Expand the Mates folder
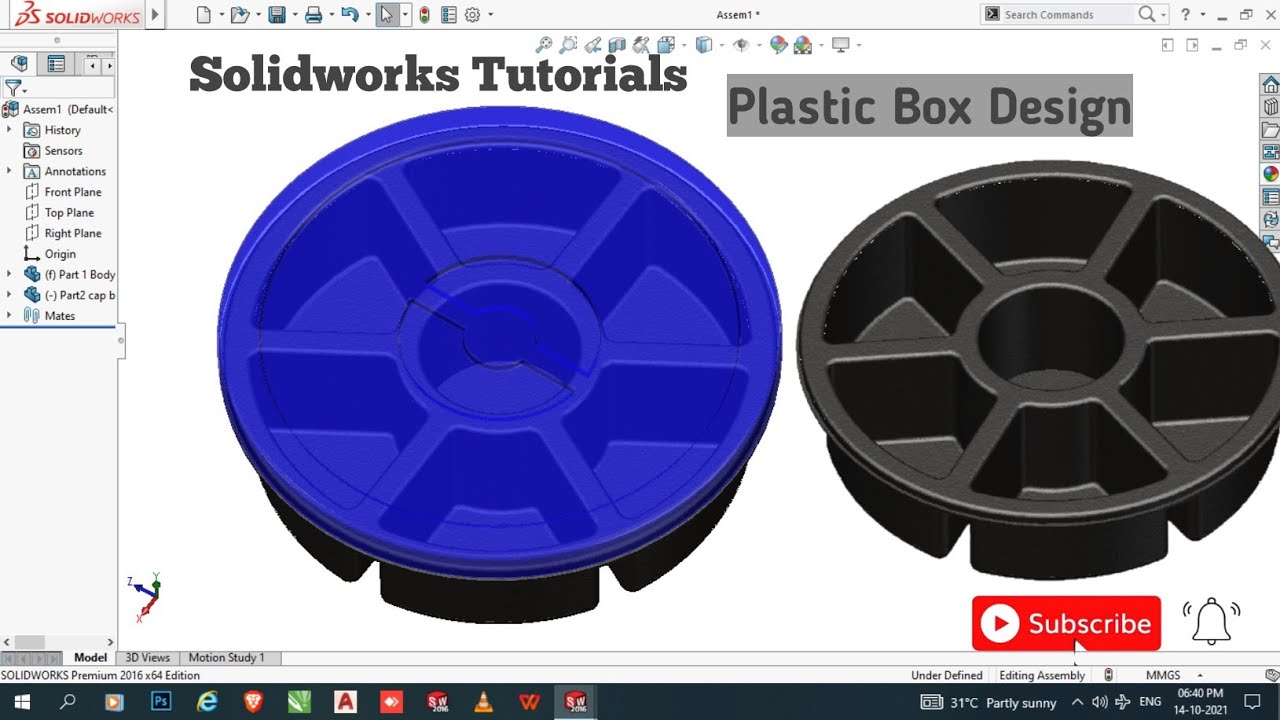This screenshot has height=720, width=1280. pyautogui.click(x=9, y=316)
